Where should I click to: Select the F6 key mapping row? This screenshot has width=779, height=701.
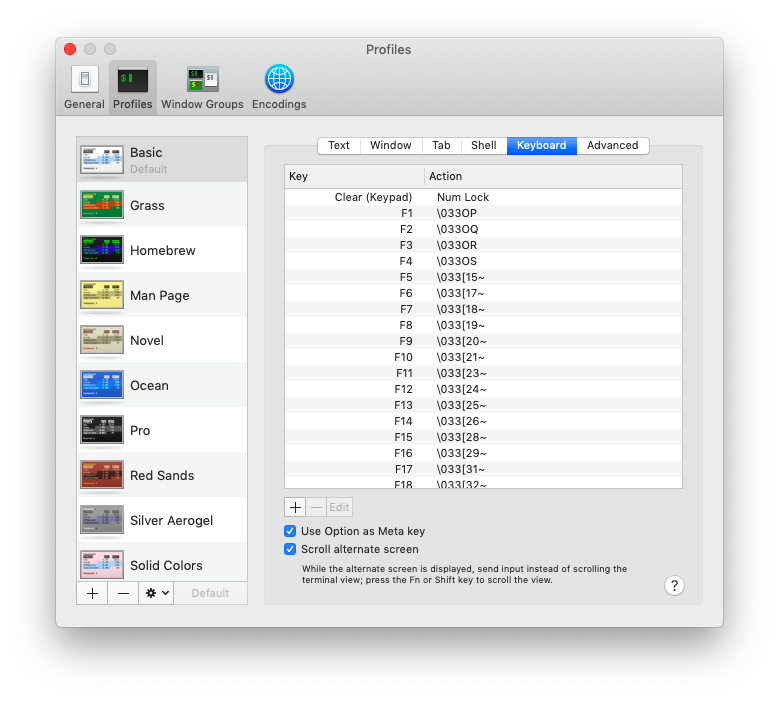(483, 293)
